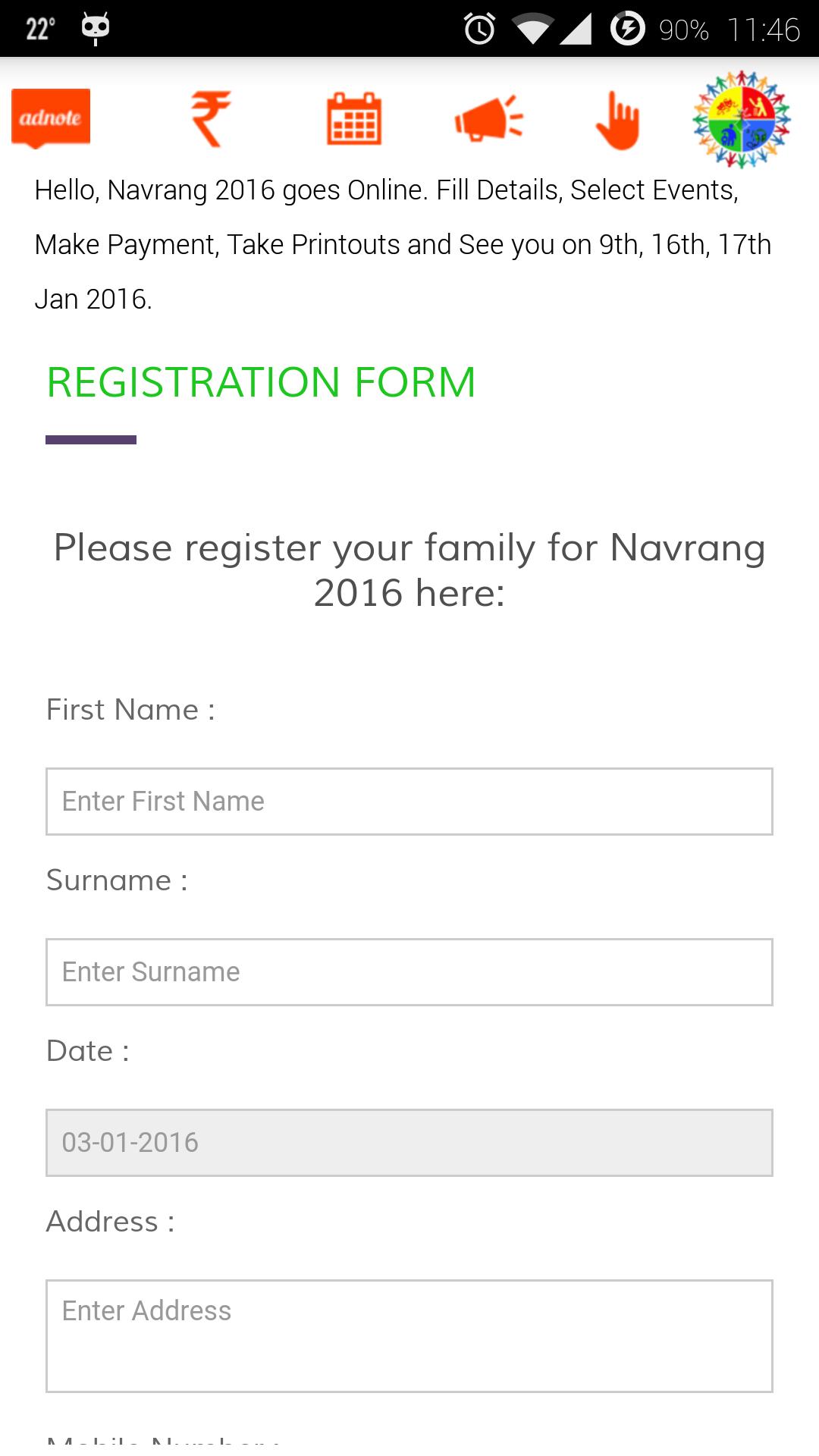This screenshot has width=819, height=1456.
Task: Tap the Hello Navrang 2016 welcome text
Action: (x=403, y=244)
